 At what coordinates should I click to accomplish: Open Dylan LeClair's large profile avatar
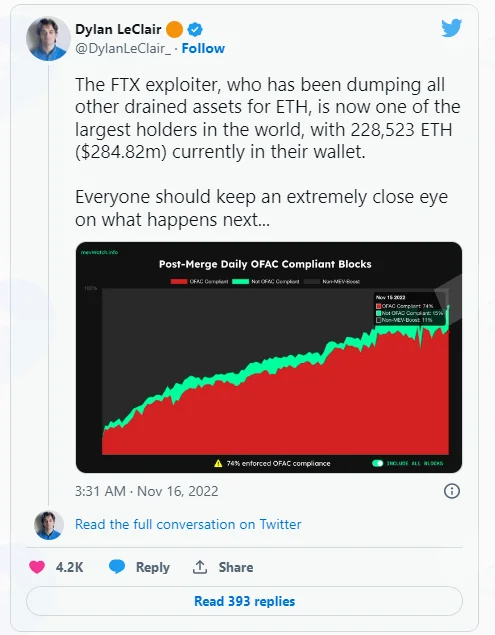coord(48,38)
